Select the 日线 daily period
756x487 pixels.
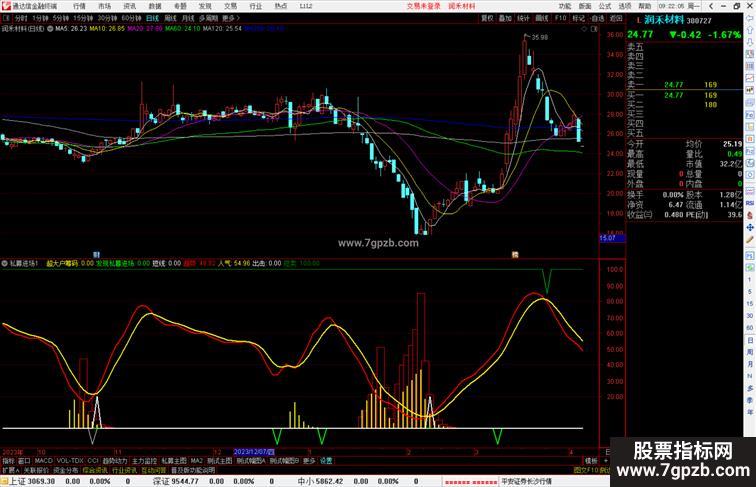click(x=152, y=18)
